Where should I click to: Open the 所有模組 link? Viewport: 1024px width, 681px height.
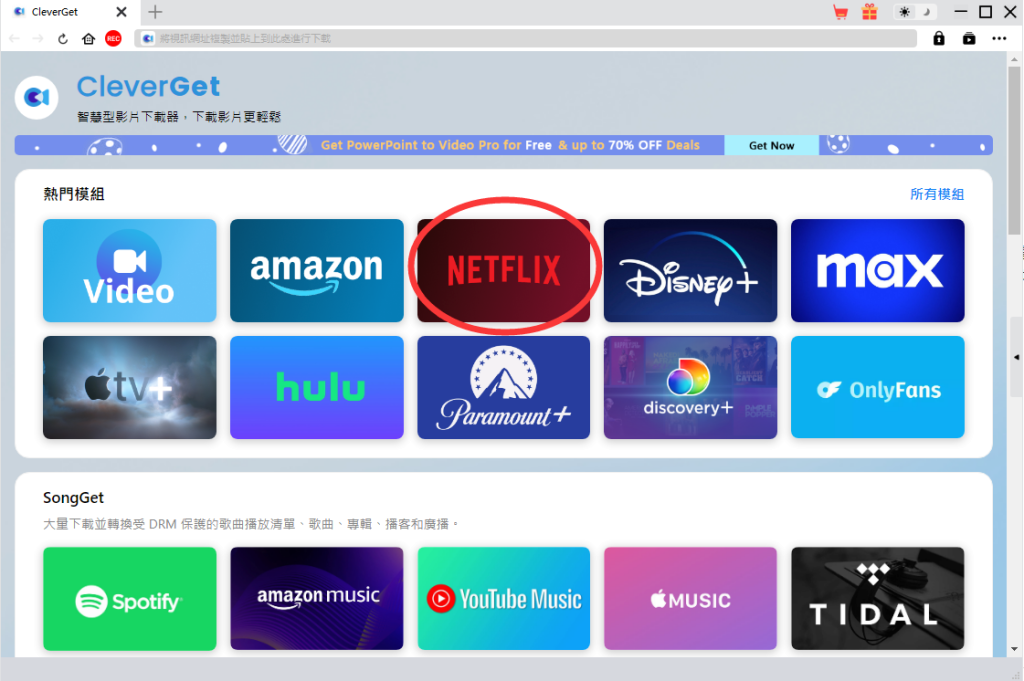point(937,194)
